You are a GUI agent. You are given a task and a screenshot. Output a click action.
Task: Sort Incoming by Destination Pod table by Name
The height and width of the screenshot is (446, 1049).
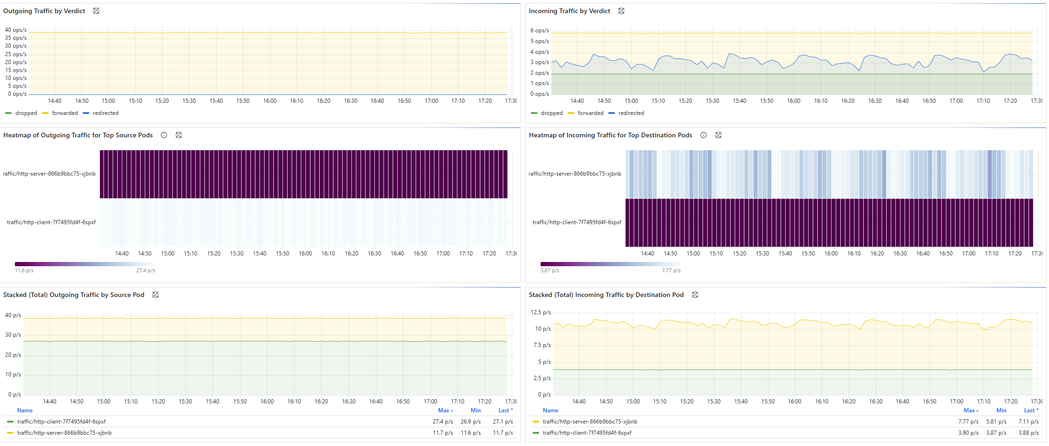coord(550,410)
